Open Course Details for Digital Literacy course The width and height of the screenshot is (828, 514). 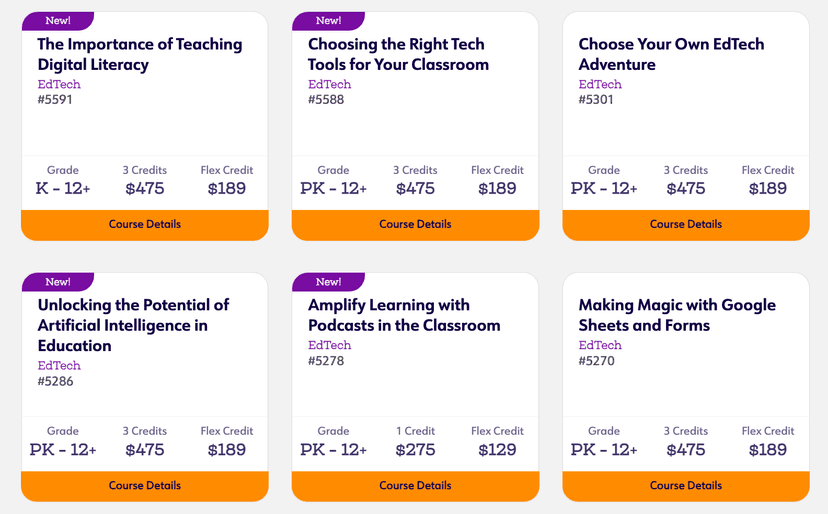click(x=145, y=225)
